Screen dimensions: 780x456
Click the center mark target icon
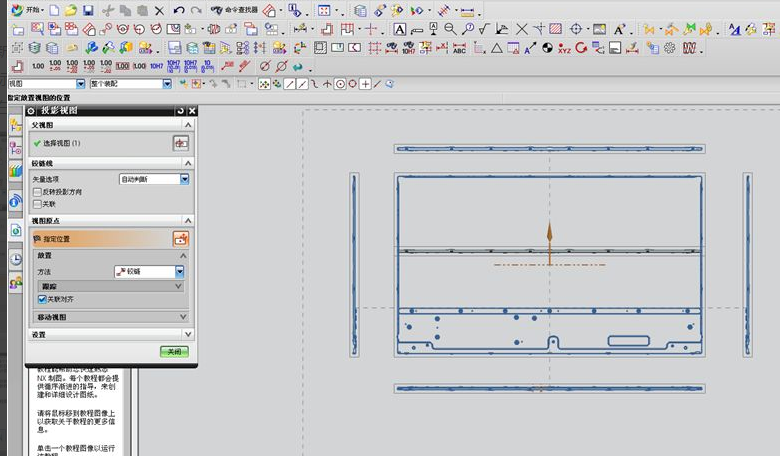[576, 29]
